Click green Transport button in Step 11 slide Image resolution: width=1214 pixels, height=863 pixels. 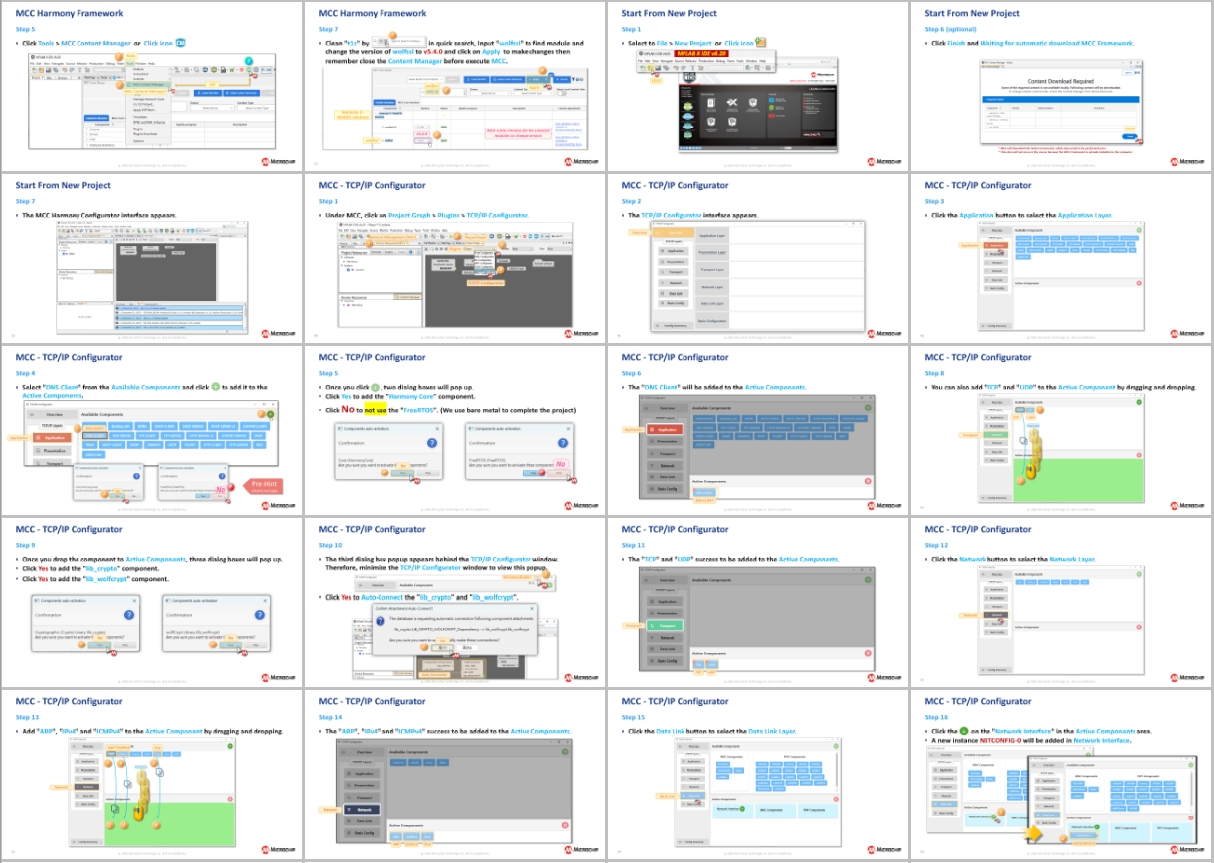[665, 625]
